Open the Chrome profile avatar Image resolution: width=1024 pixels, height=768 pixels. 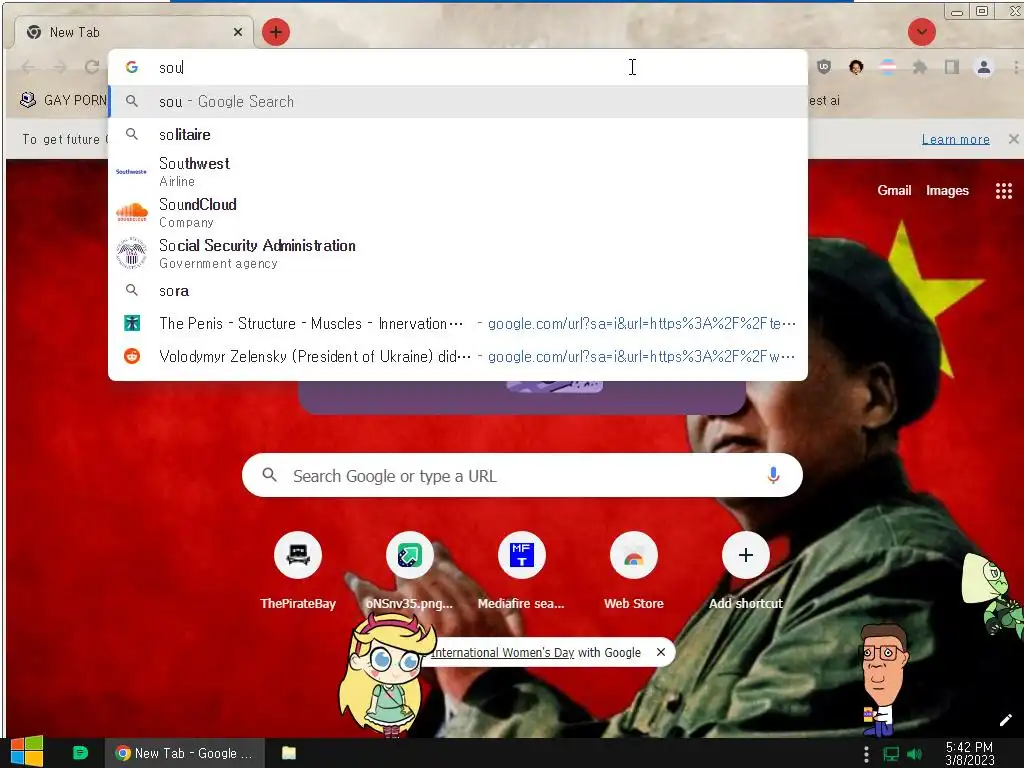(x=984, y=67)
